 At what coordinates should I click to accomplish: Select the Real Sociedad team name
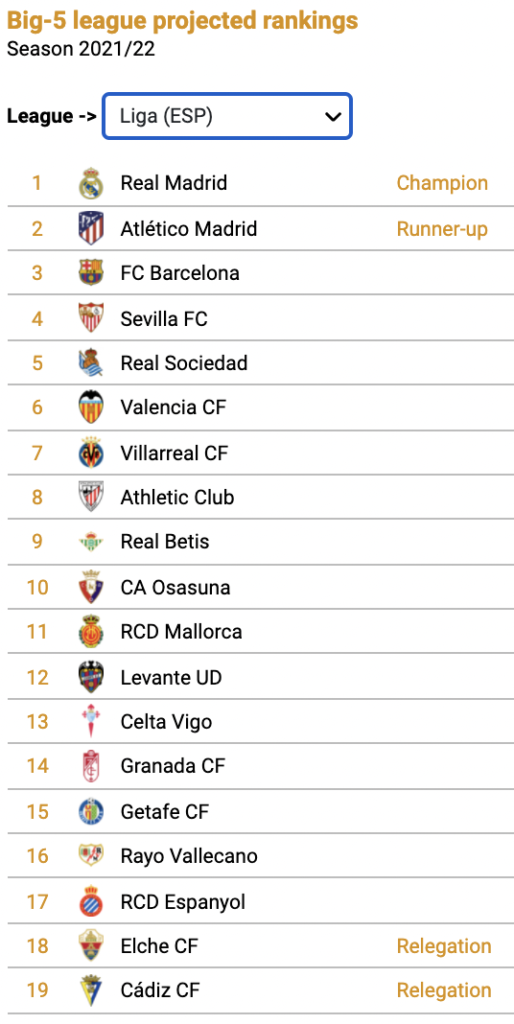pos(184,362)
